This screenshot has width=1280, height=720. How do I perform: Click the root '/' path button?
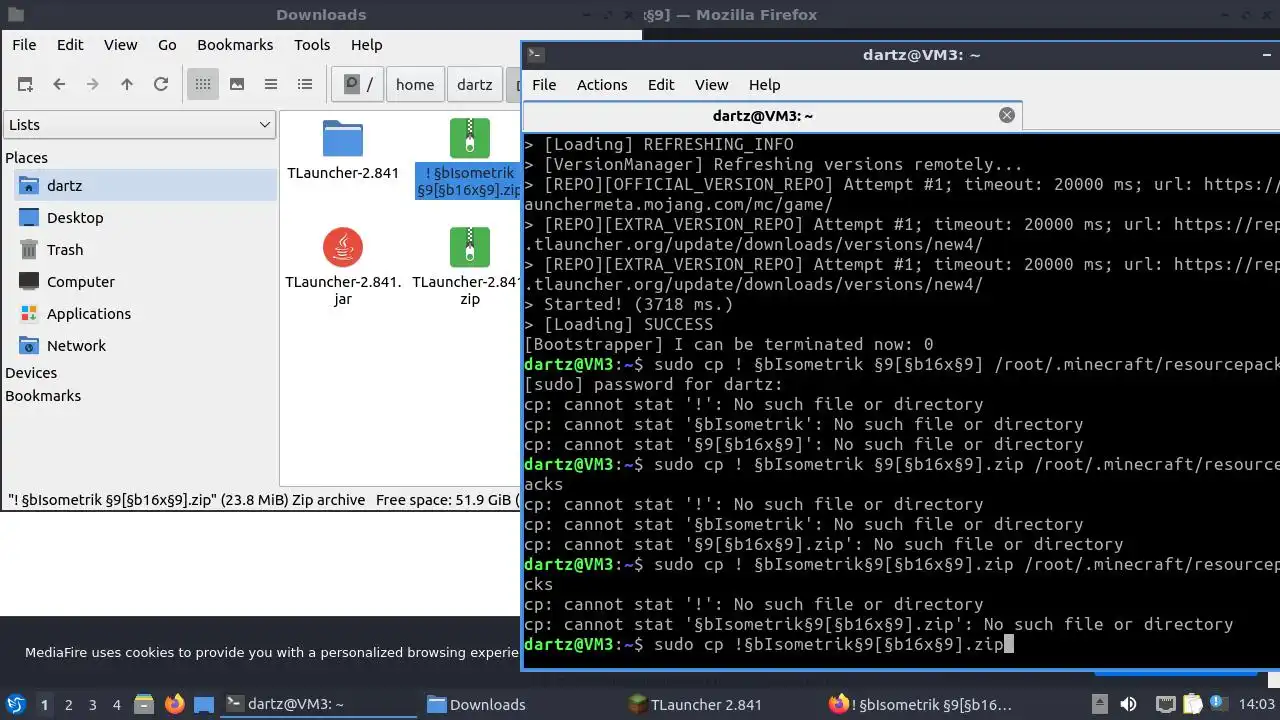[358, 85]
